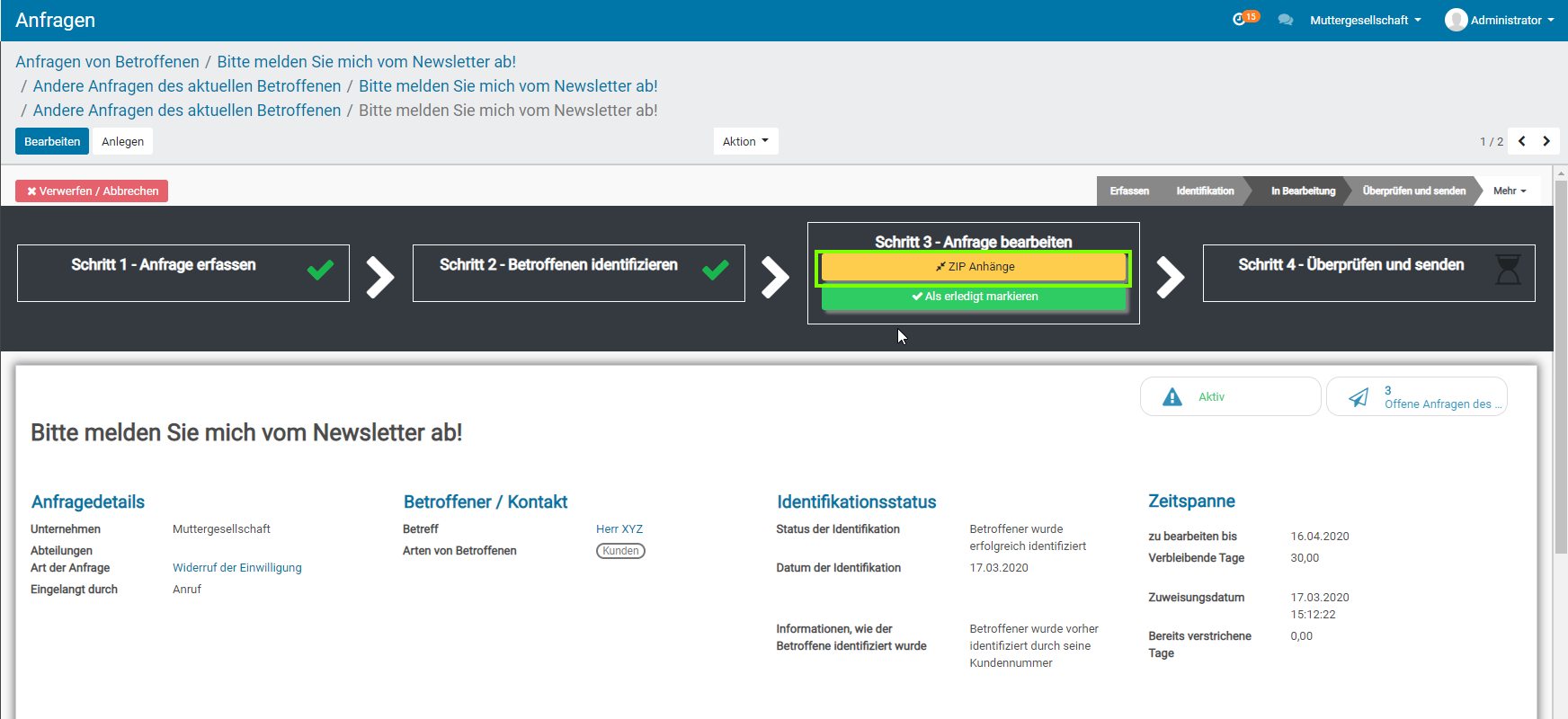Mark step as done with Als erledigt markieren
The image size is (1568, 719).
coord(974,297)
